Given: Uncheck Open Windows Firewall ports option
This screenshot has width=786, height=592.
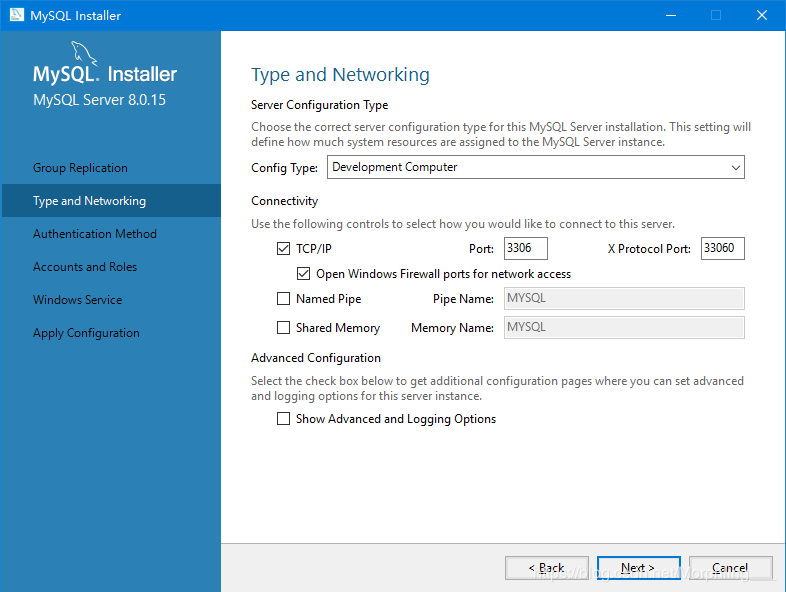Looking at the screenshot, I should 304,273.
